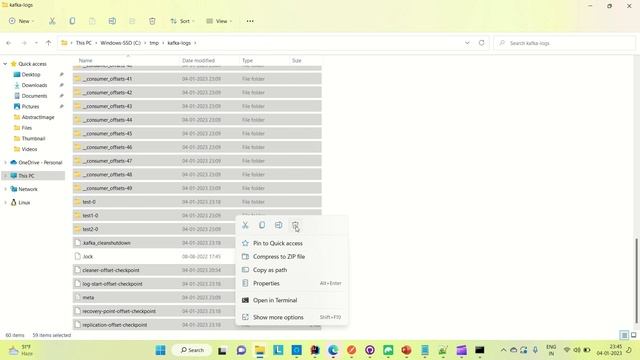Click the Windows-SSD (C:) breadcrumb

pyautogui.click(x=120, y=43)
